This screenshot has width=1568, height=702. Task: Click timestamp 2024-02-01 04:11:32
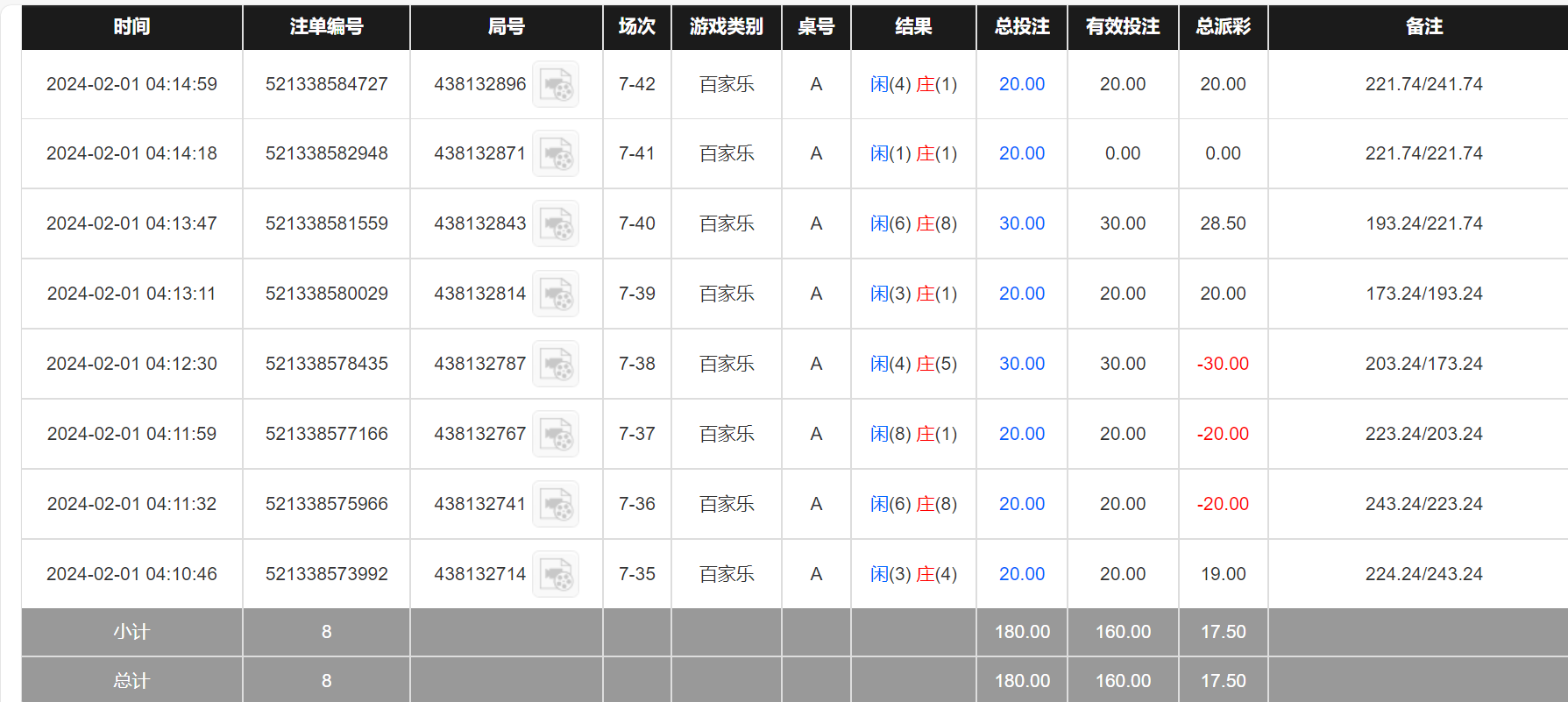click(x=131, y=504)
